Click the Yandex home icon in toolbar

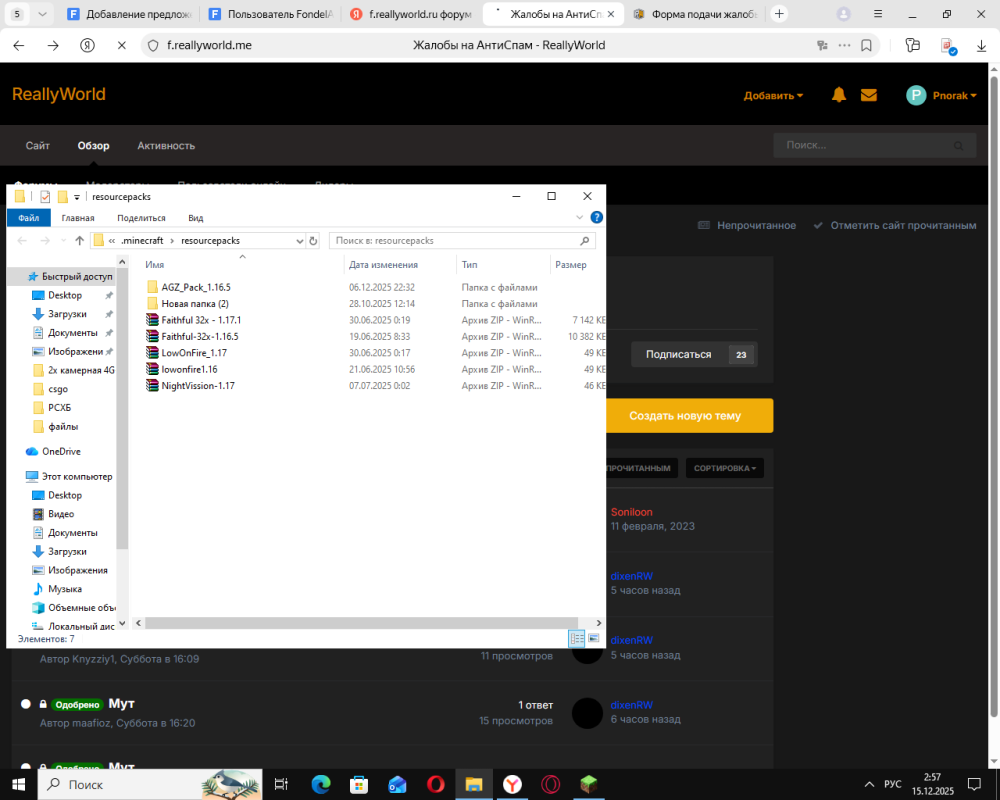(87, 45)
